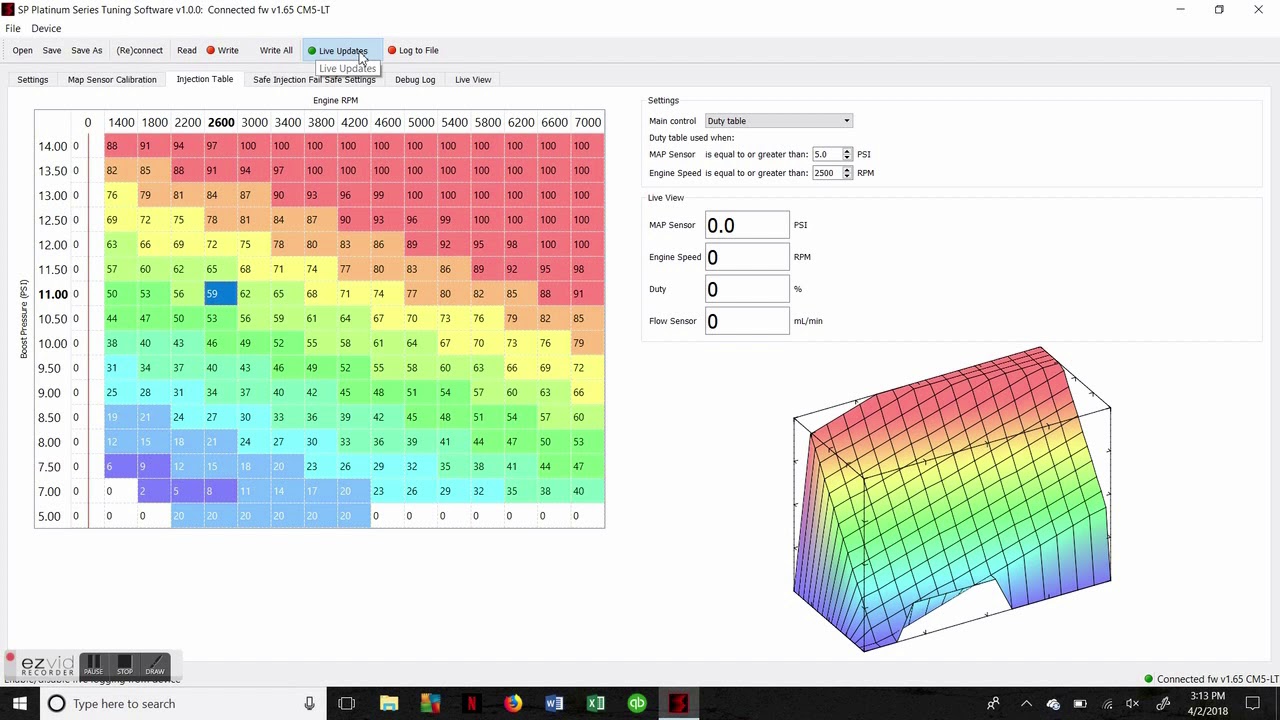Click the Live View Duty readout
The width and height of the screenshot is (1280, 720).
pos(747,289)
